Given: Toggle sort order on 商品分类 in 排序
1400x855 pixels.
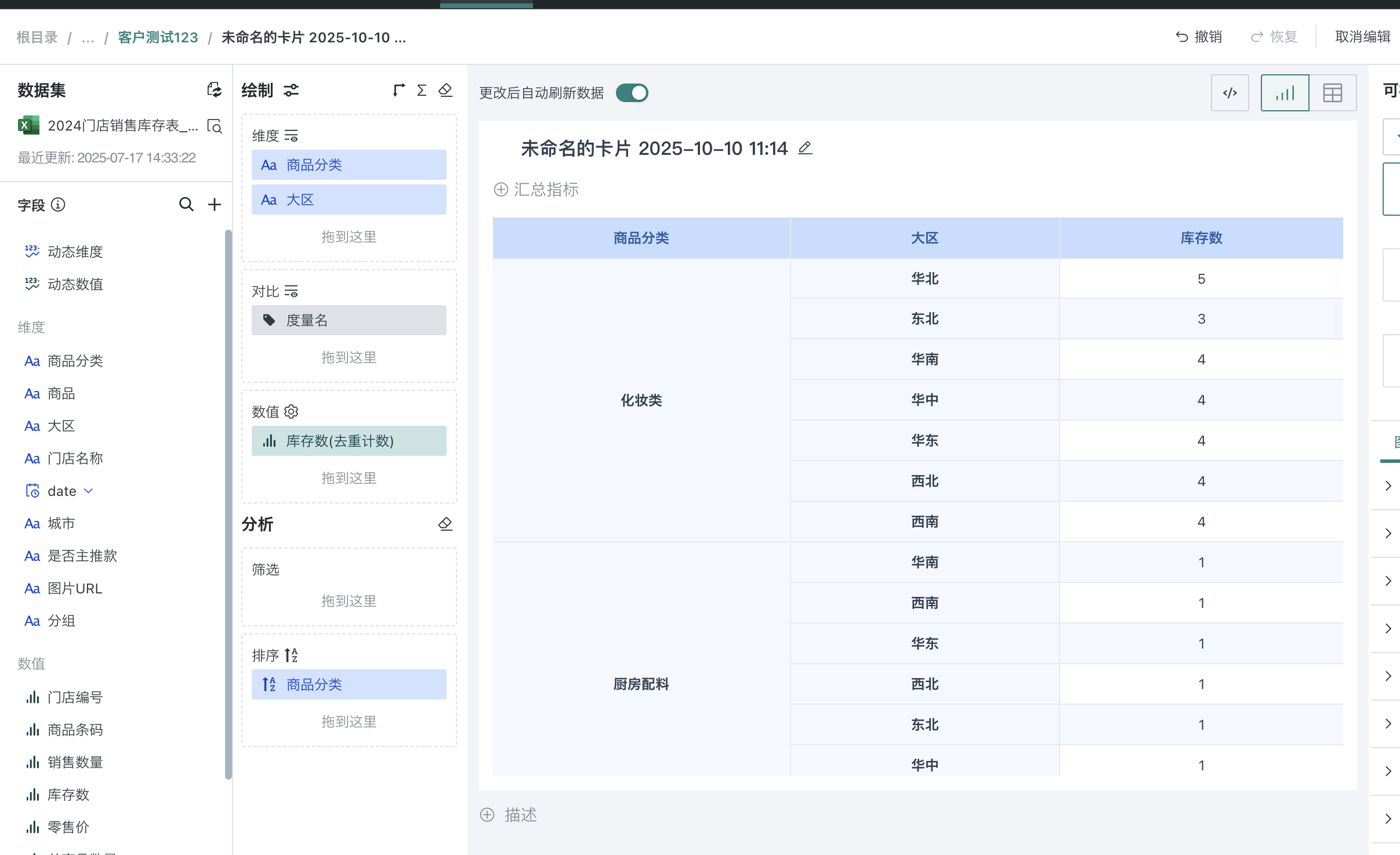Looking at the screenshot, I should (269, 684).
